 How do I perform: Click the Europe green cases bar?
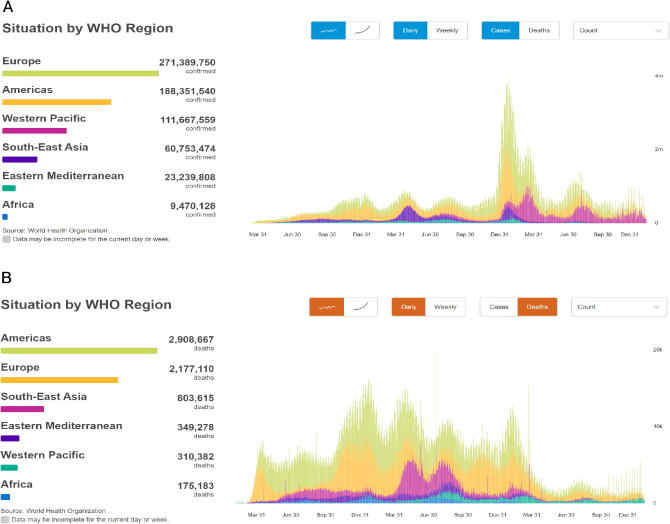point(81,74)
